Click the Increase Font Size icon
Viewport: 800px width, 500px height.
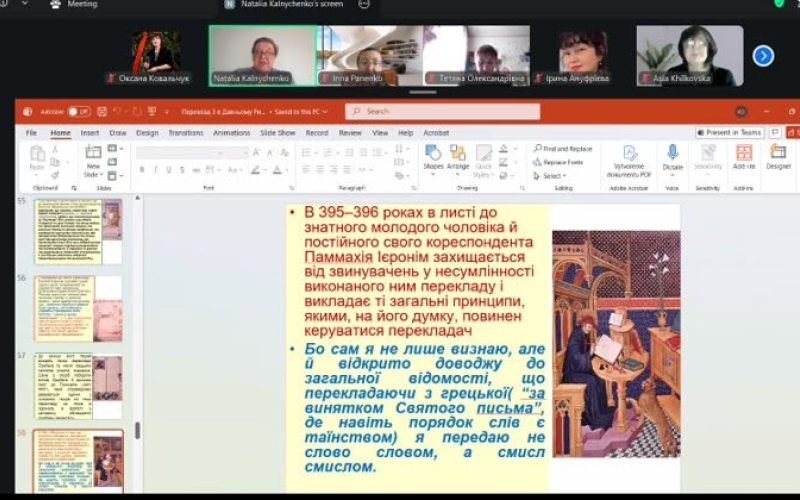pos(257,153)
